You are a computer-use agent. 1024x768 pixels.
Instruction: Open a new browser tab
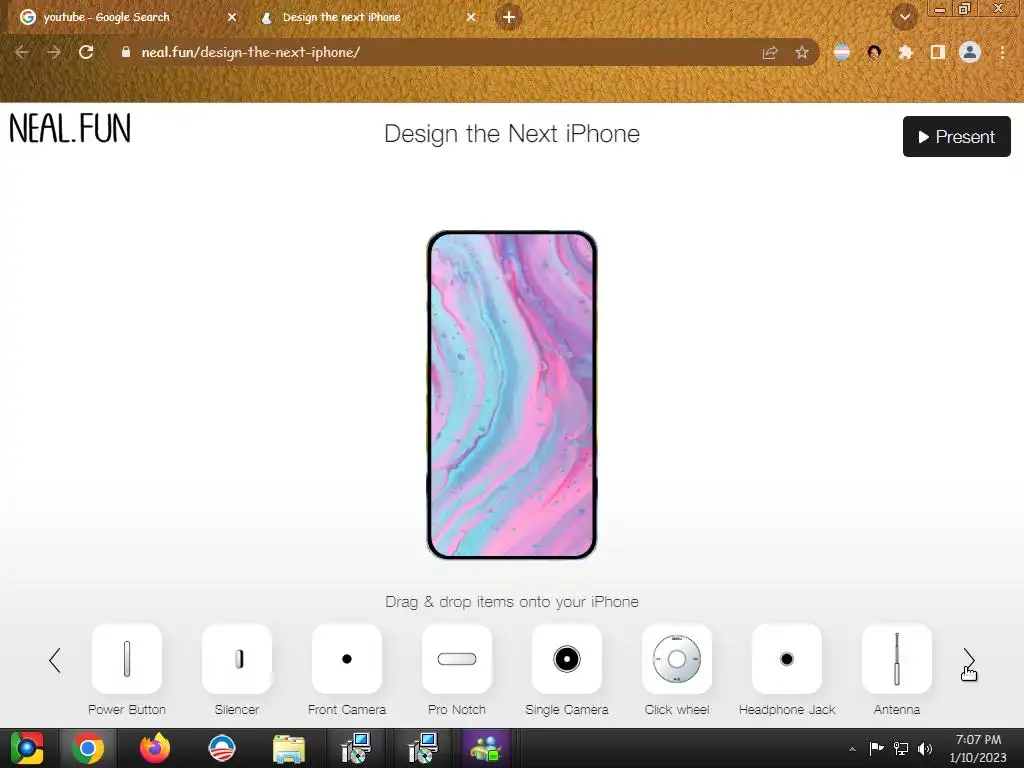[x=509, y=17]
